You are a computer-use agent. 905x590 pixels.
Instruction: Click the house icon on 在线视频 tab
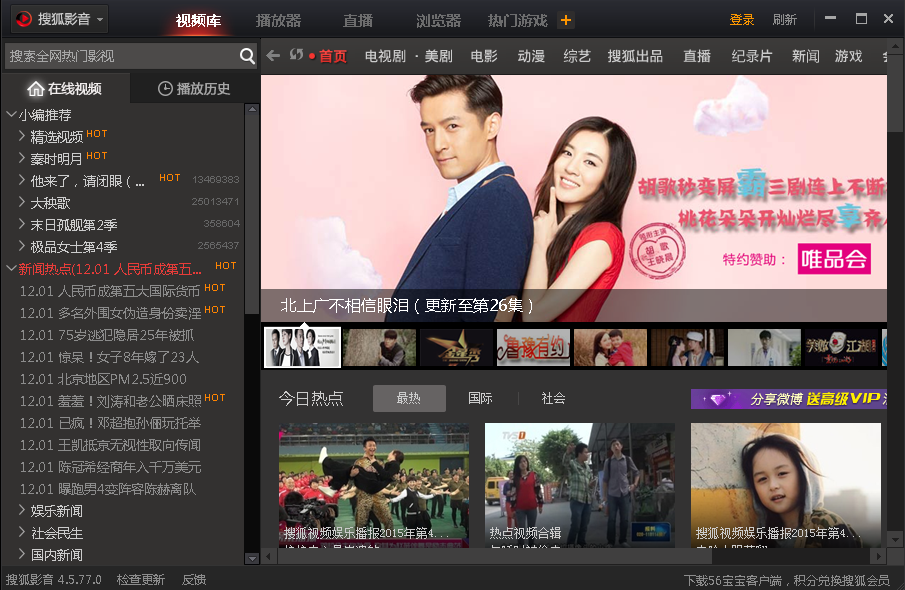[36, 89]
